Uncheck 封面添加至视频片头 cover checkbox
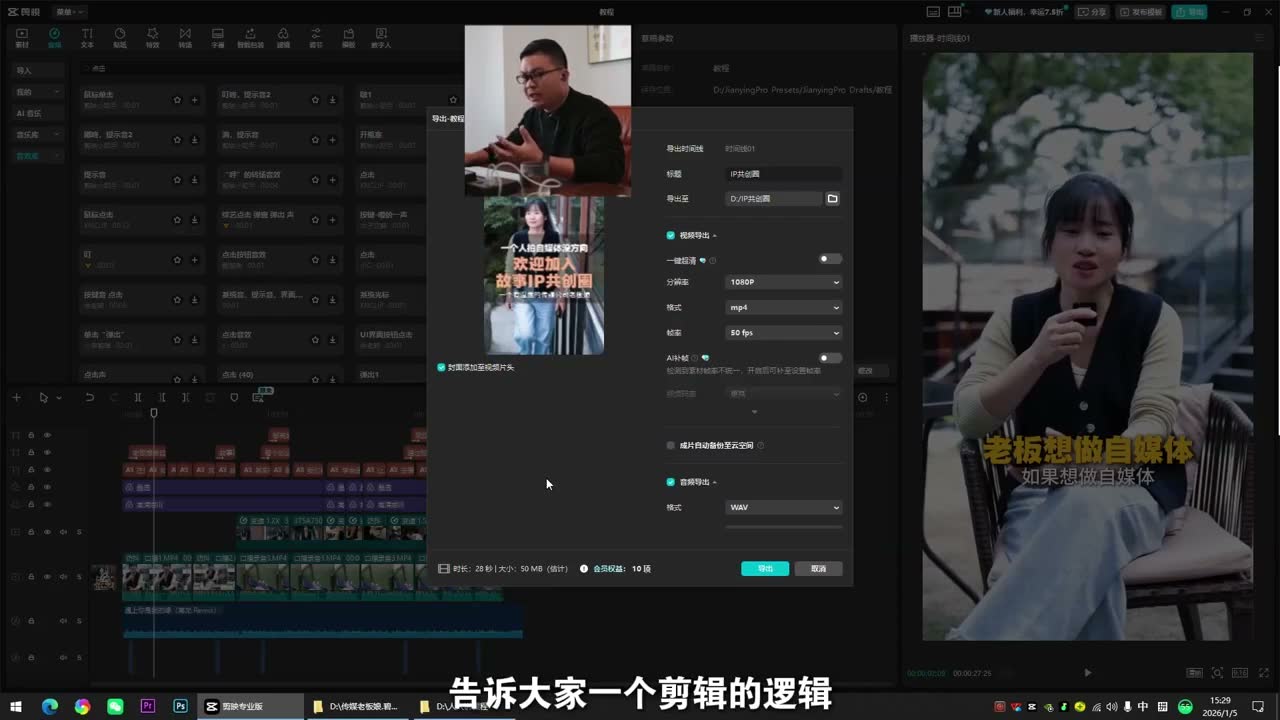 click(x=442, y=367)
